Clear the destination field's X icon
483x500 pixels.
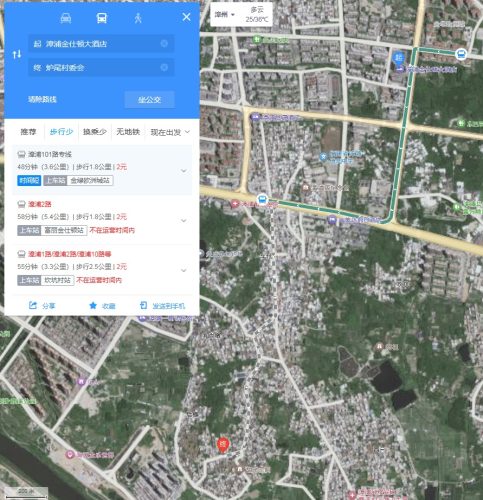[164, 67]
